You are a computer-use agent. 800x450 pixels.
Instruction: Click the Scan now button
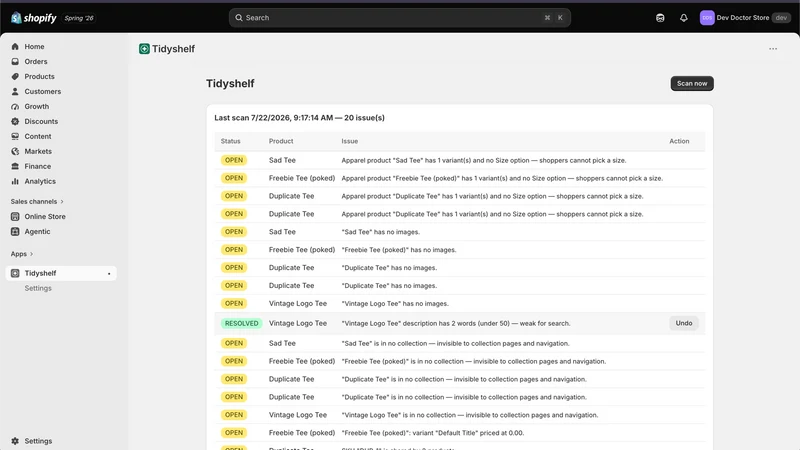point(692,83)
